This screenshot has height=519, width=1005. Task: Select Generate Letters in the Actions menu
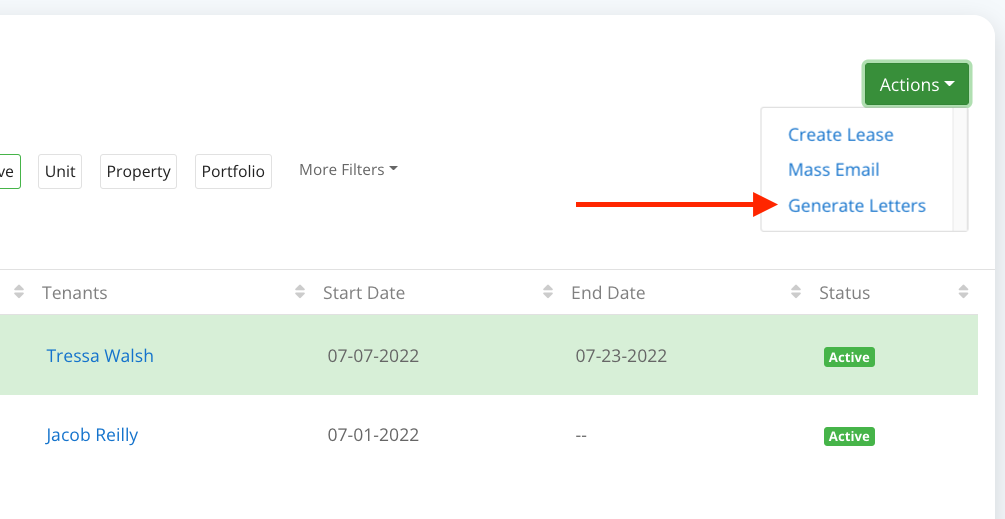856,206
